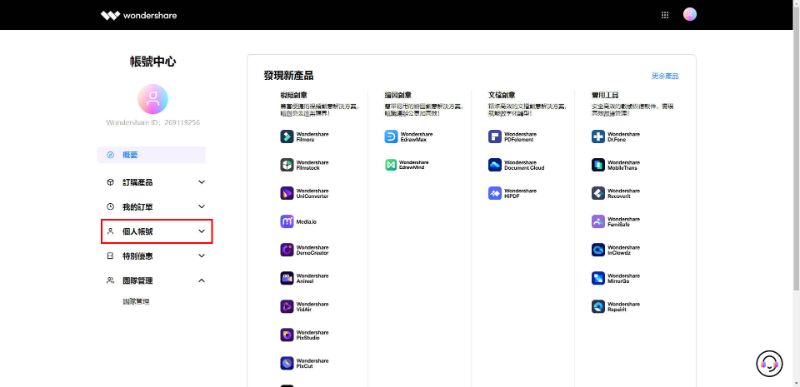Collapse the 團隊管理 section chevron
Image resolution: width=800 pixels, height=387 pixels.
(x=202, y=280)
